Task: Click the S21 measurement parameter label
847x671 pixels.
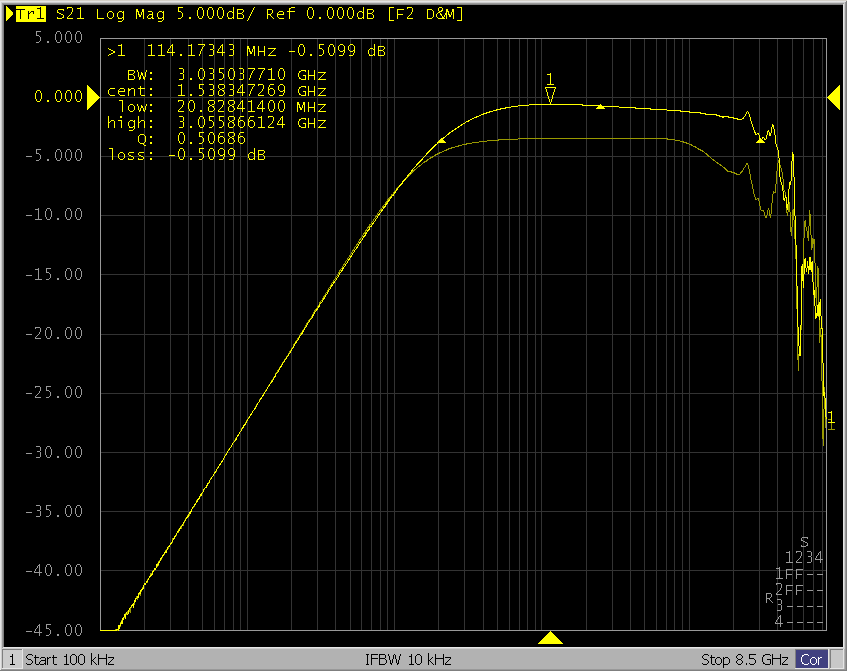Action: [x=70, y=15]
